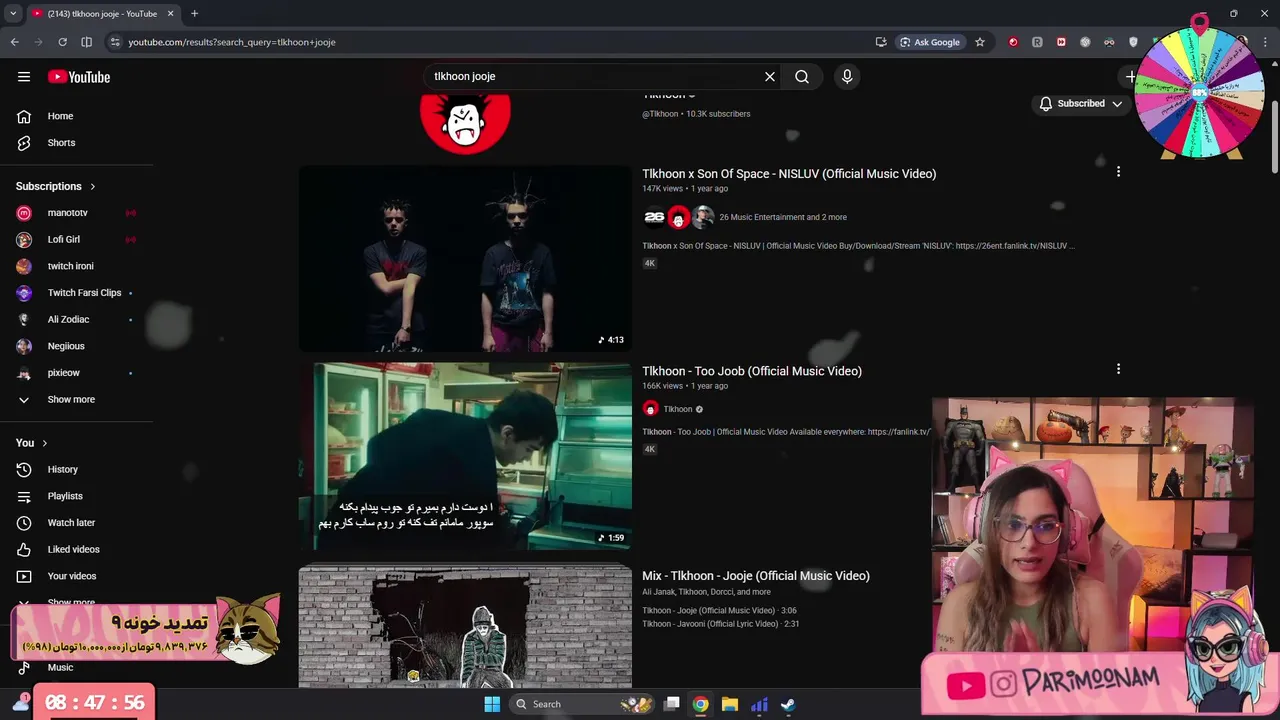Image resolution: width=1280 pixels, height=720 pixels.
Task: Open Windows Start menu
Action: click(x=492, y=704)
